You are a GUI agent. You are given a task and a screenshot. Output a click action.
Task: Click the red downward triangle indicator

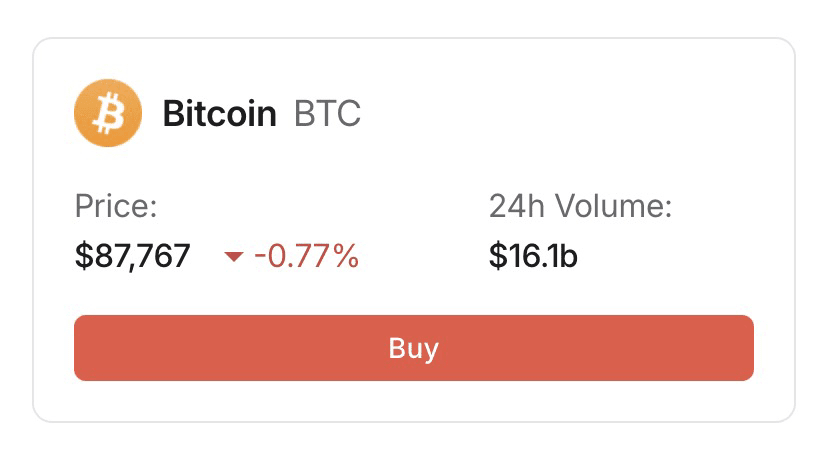(x=234, y=258)
